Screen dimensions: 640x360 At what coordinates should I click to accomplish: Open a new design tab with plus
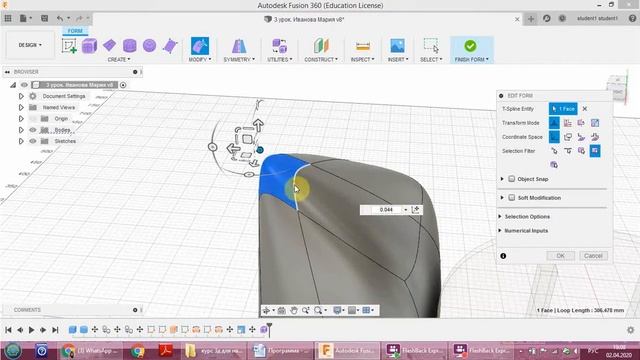click(531, 19)
